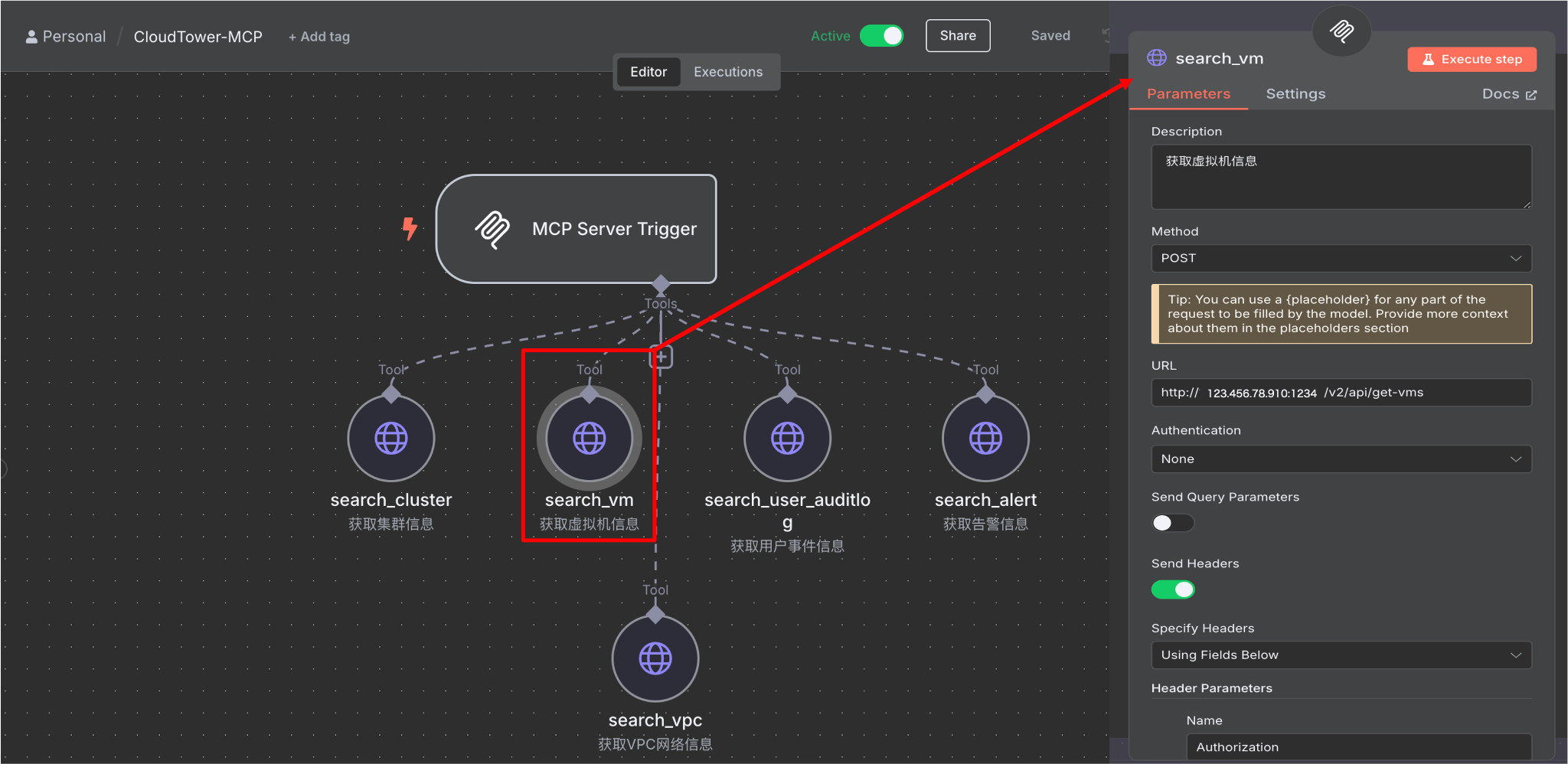Disable the Send Headers toggle
The width and height of the screenshot is (1568, 764).
(x=1172, y=589)
